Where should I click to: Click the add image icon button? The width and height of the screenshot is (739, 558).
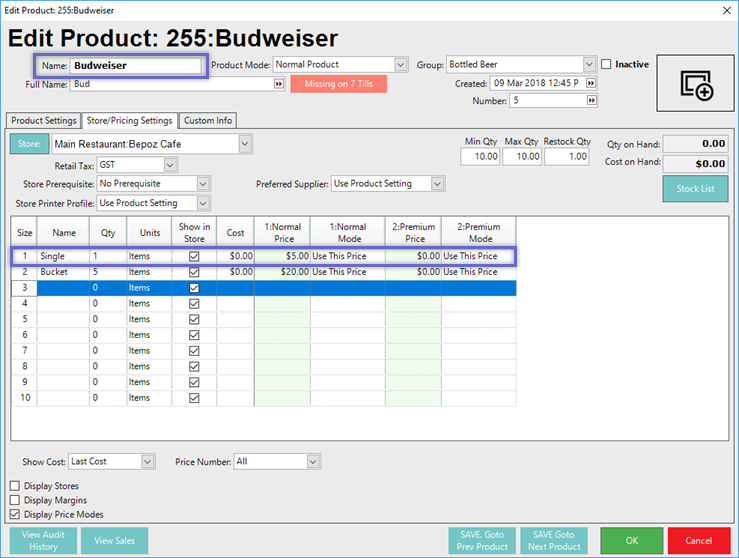click(695, 83)
